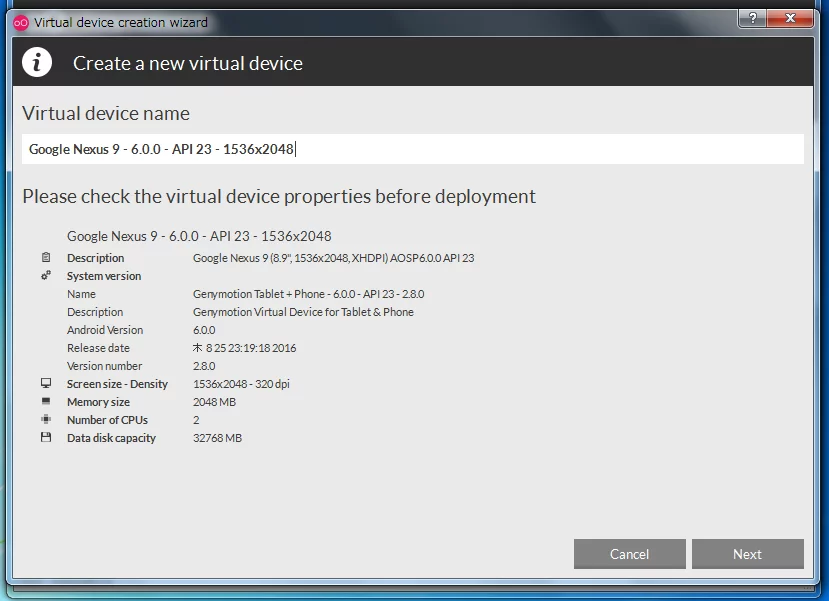This screenshot has height=601, width=829.
Task: Click the monitor icon beside Screen size - Density
Action: coord(46,384)
